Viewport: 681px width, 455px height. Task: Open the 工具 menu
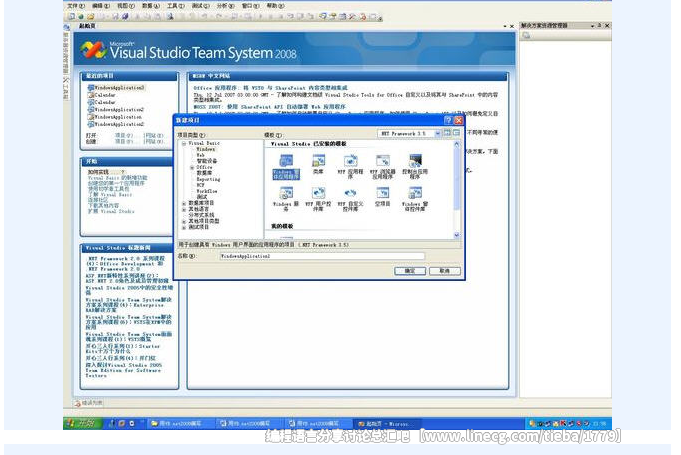coord(176,6)
